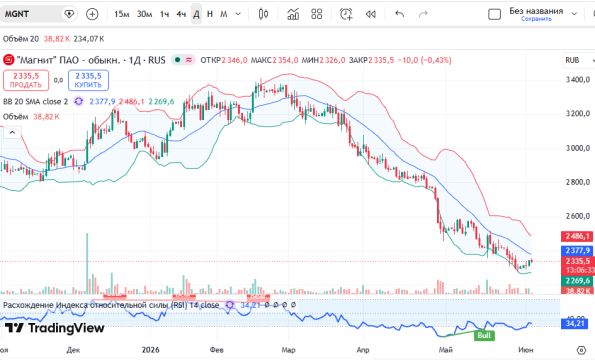
Task: Click the purple refresh icon beside BB indicator
Action: [79, 101]
